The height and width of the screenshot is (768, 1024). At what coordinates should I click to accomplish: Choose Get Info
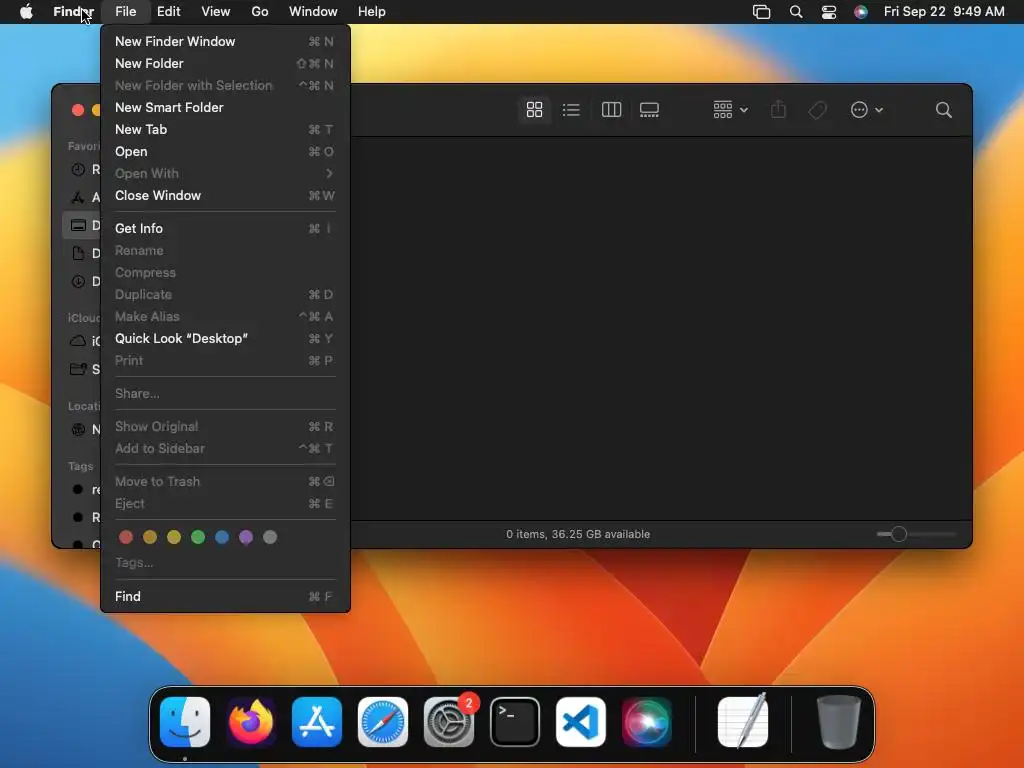(x=225, y=229)
